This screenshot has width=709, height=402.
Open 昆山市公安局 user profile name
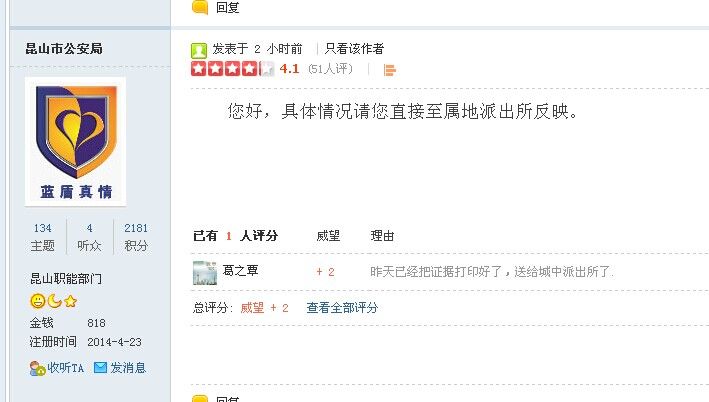click(x=64, y=48)
